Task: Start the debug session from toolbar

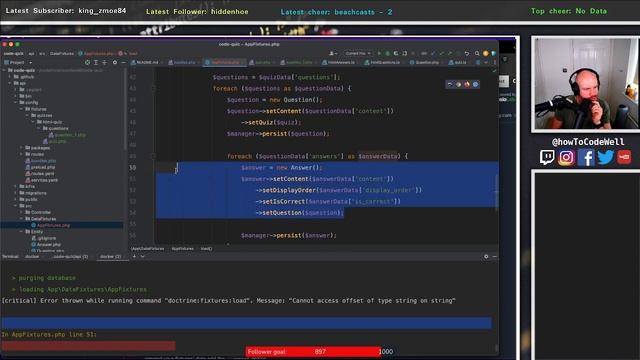Action: point(388,53)
